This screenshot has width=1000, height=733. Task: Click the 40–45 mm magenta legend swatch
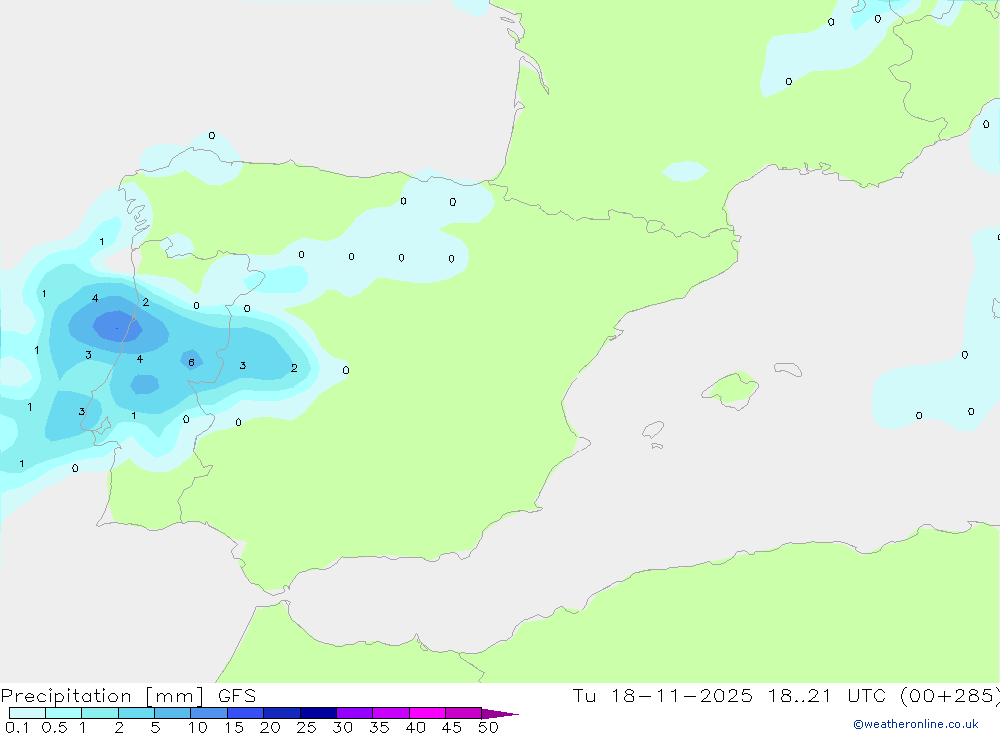[x=427, y=713]
